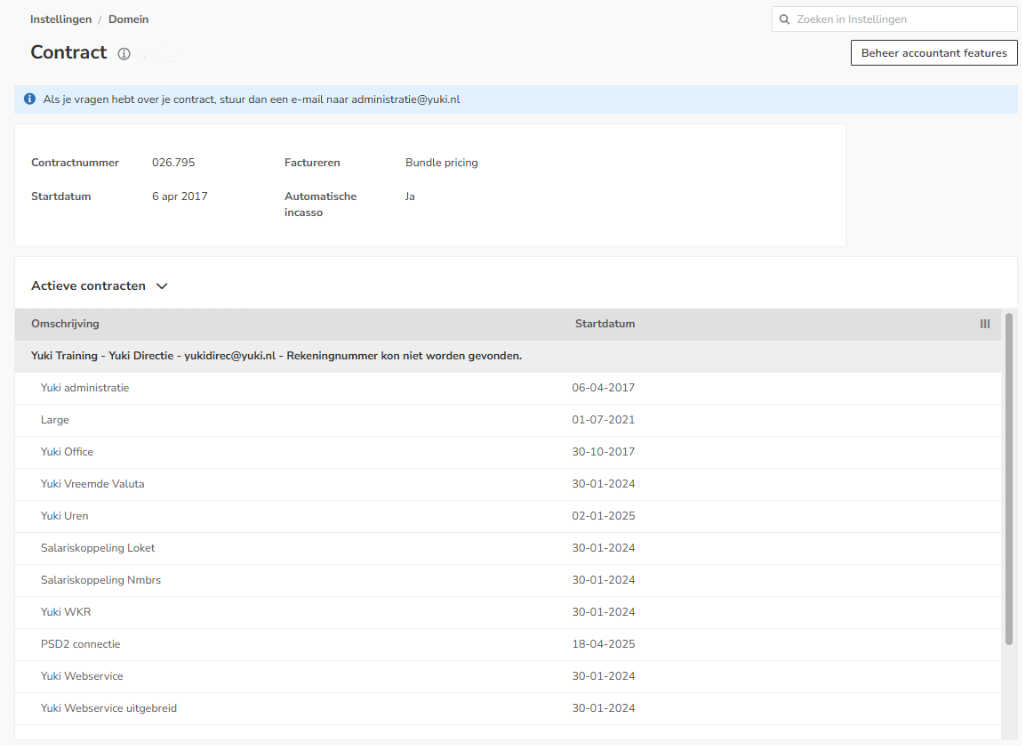Click the date 06-04-2017
The height and width of the screenshot is (746, 1022).
(x=604, y=388)
